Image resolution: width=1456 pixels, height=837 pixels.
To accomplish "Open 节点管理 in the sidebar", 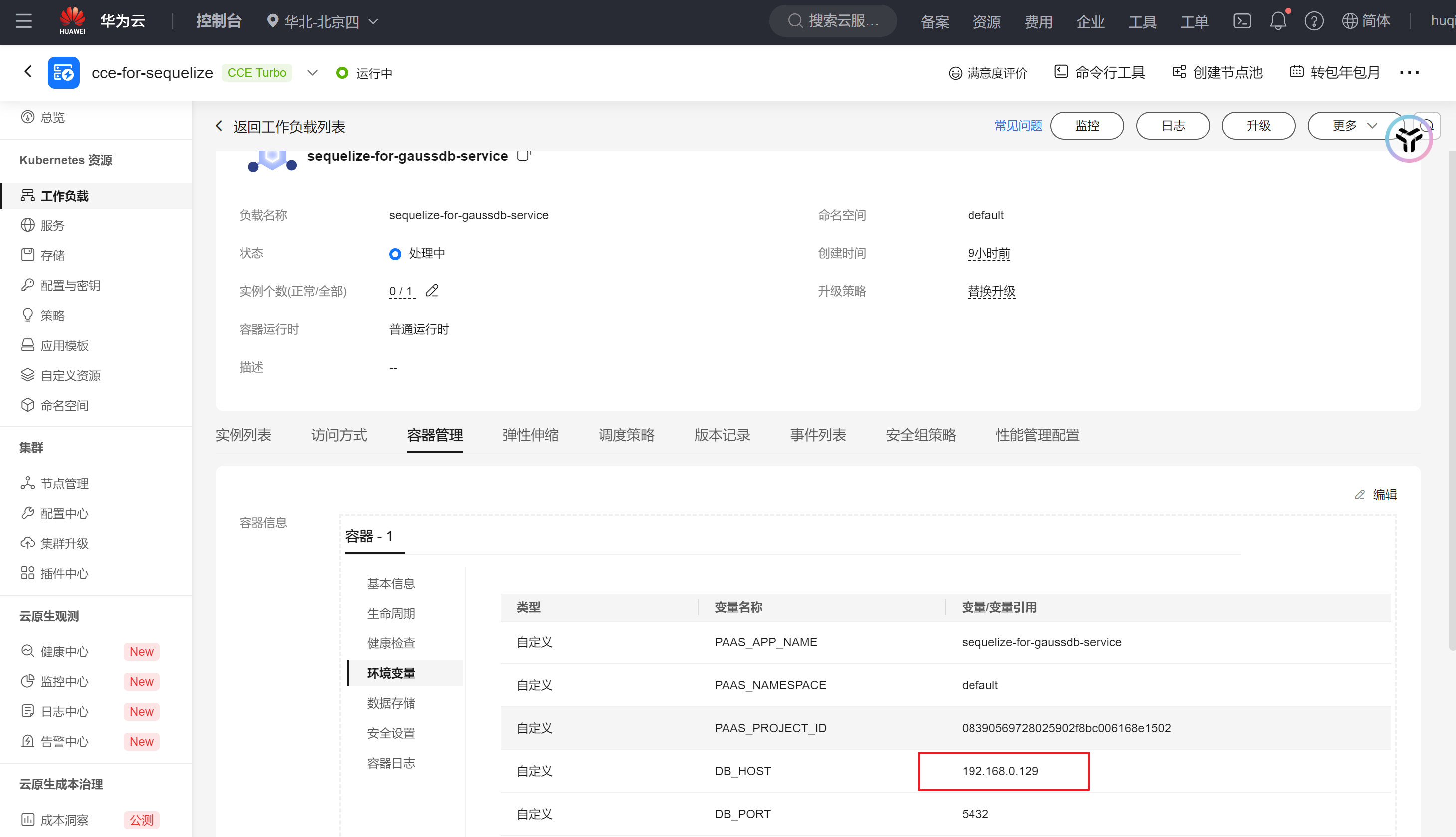I will (64, 483).
